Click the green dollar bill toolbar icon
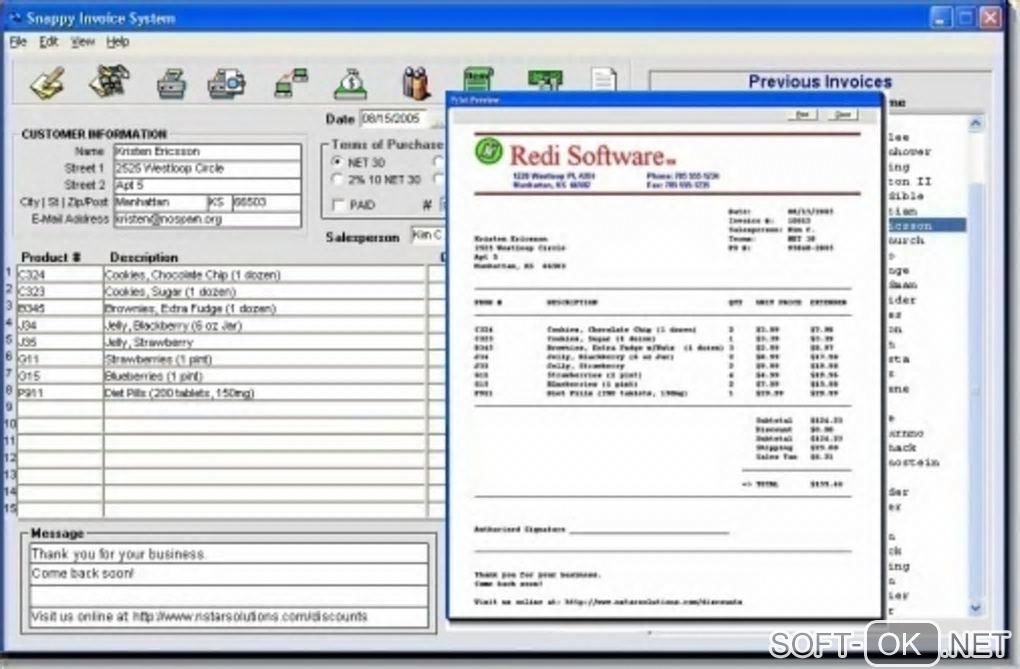Viewport: 1020px width, 669px height. click(x=545, y=79)
